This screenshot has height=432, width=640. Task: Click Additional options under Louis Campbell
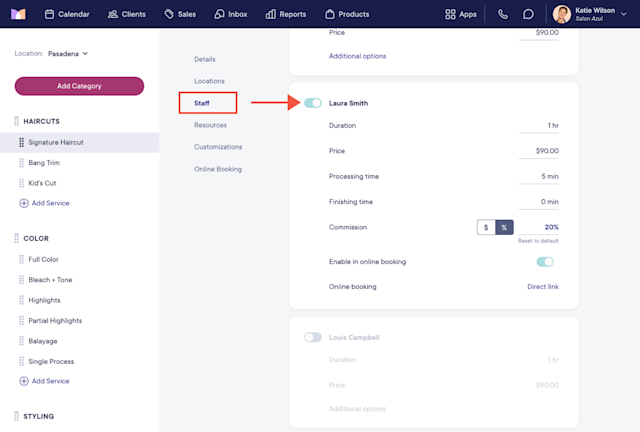pos(358,409)
